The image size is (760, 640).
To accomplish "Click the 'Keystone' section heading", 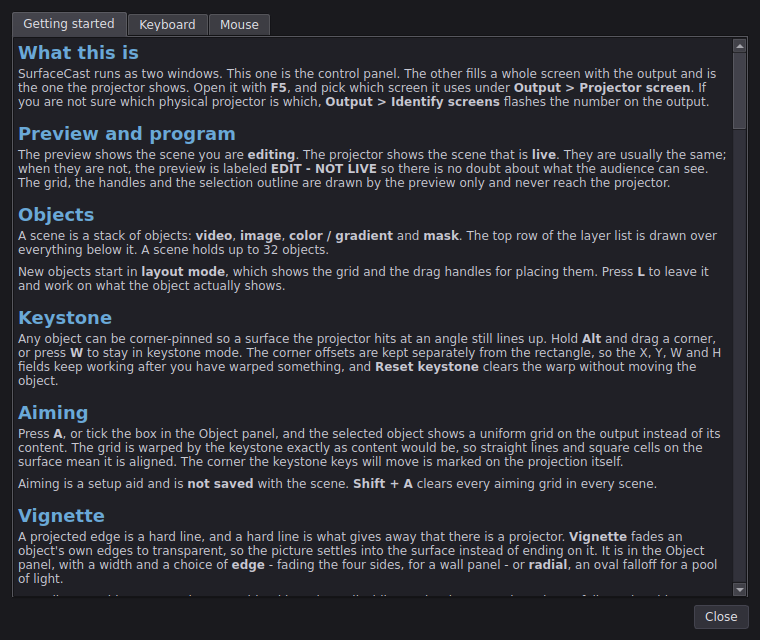I will 65,318.
